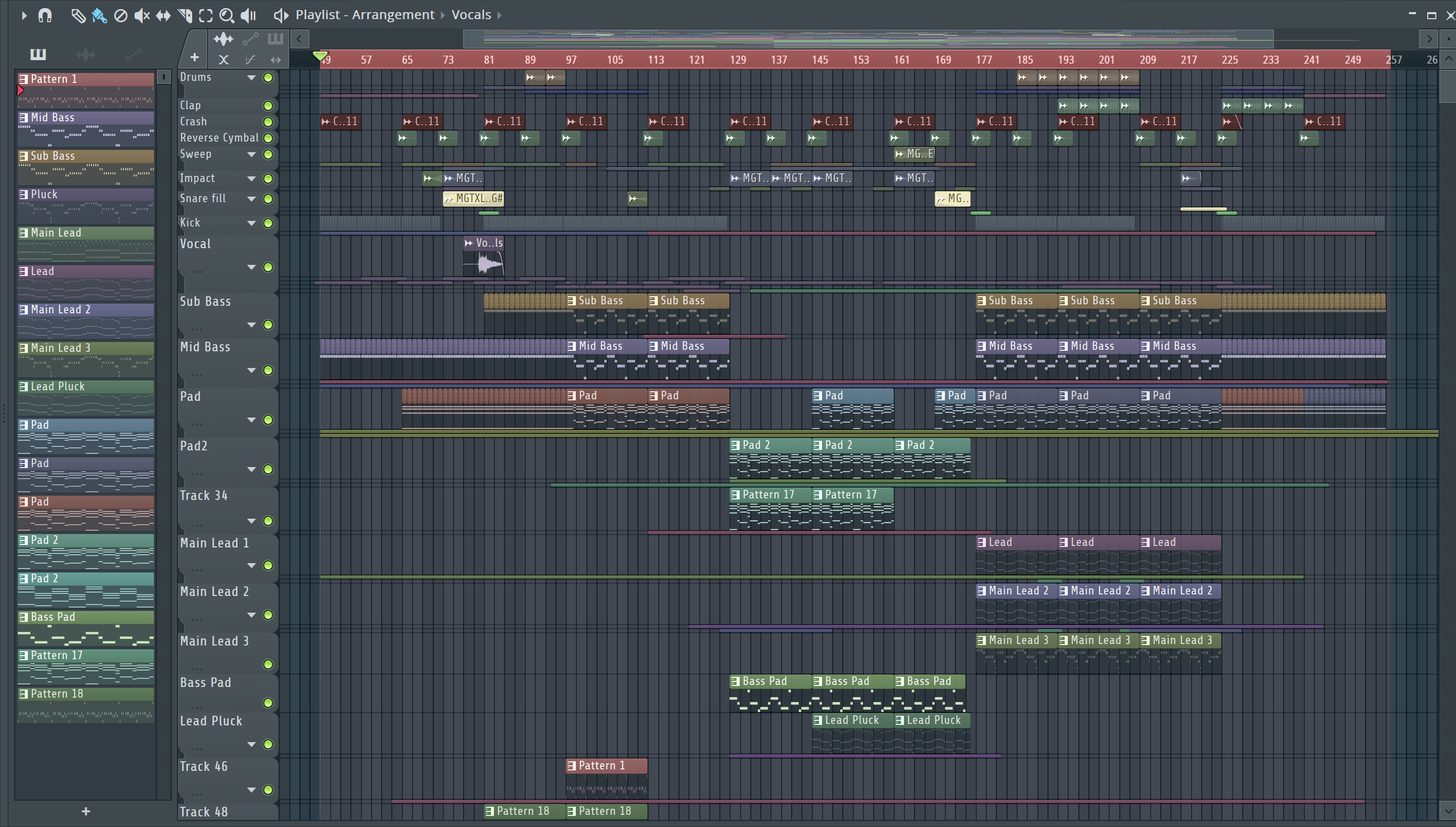Click bar 129 on the timeline ruler
Image resolution: width=1456 pixels, height=827 pixels.
coord(738,60)
